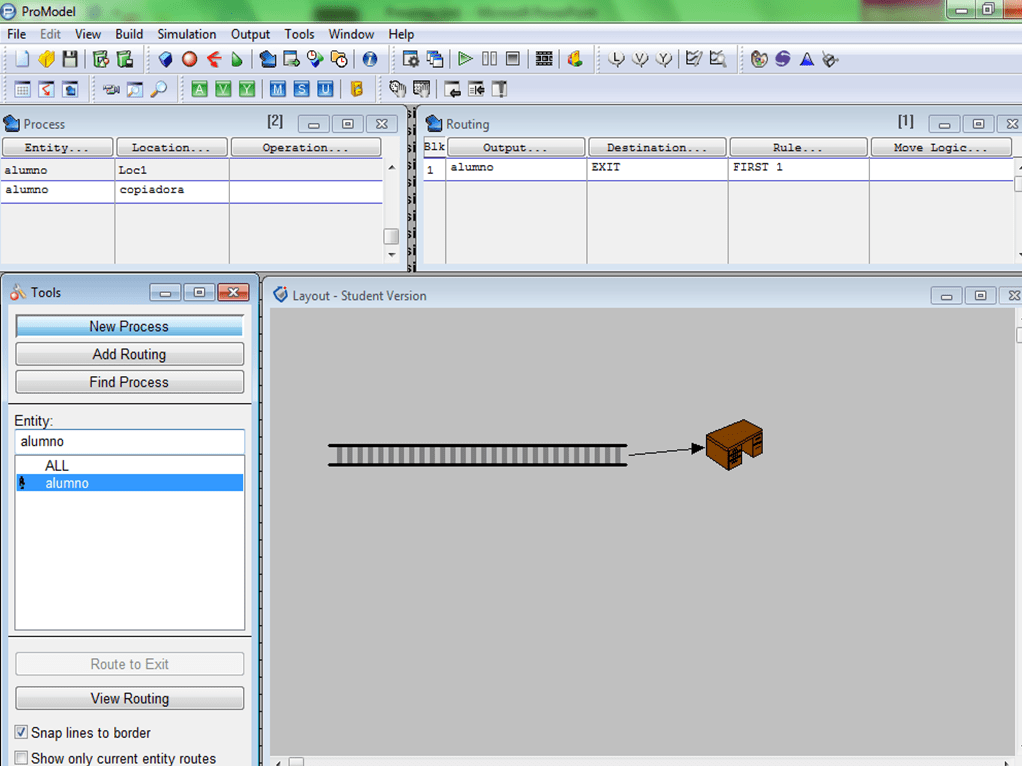
Task: Click the blue 'M' toolbar icon
Action: pos(277,90)
